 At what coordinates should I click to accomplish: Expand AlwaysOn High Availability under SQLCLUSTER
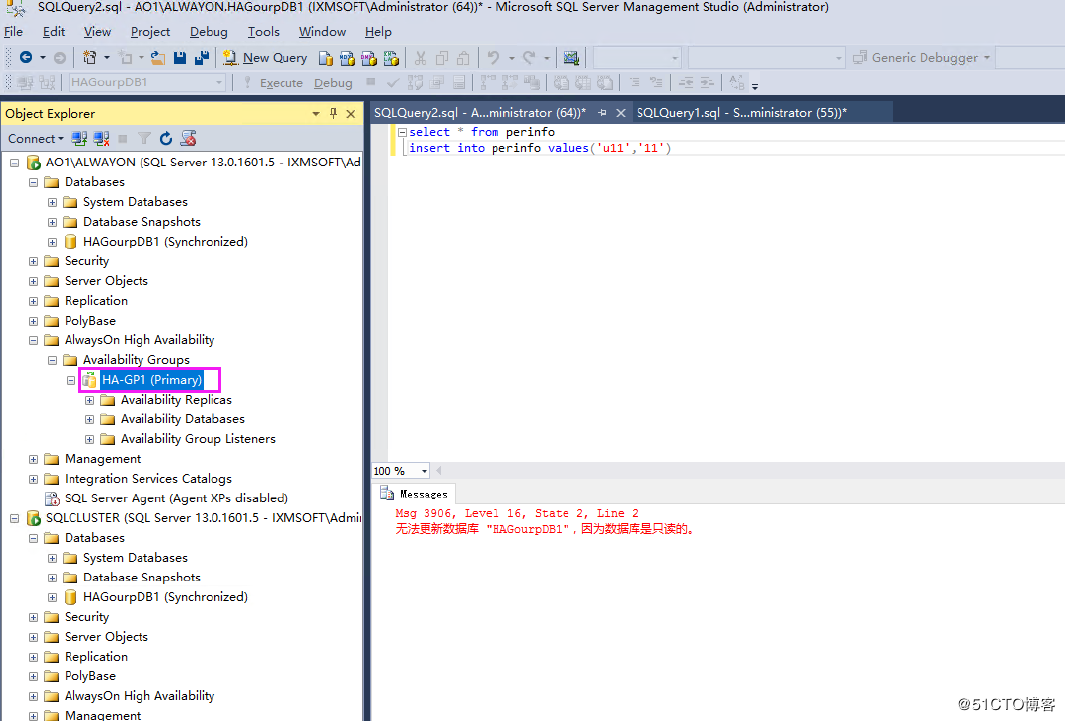(x=33, y=697)
